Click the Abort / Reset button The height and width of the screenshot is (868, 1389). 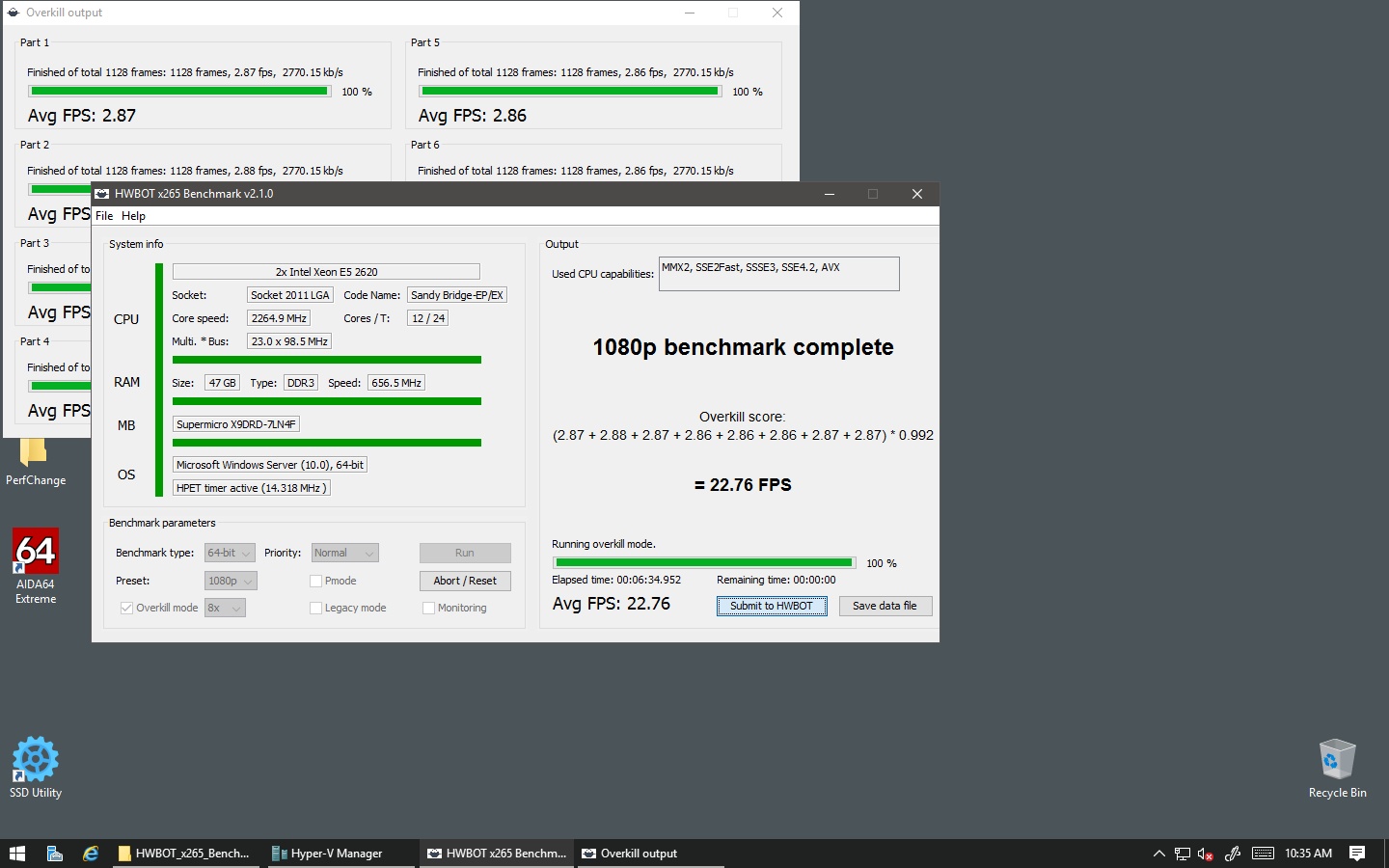coord(465,582)
